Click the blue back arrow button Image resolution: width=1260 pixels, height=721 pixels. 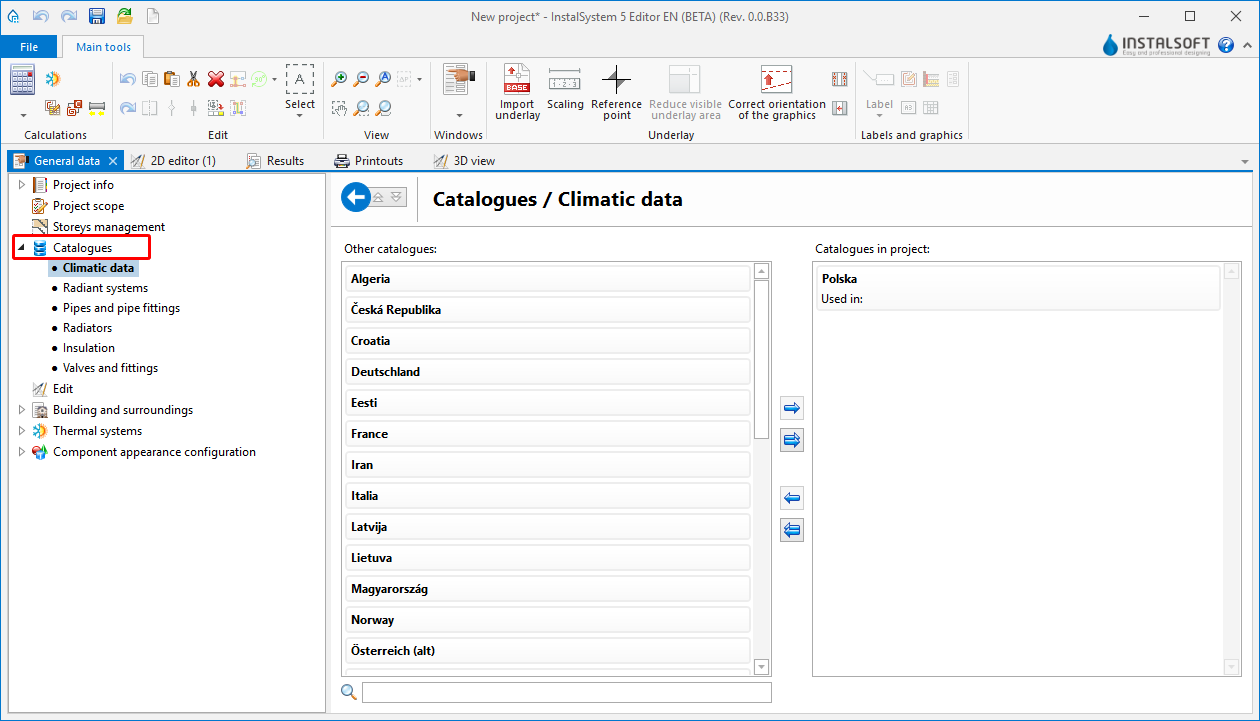pyautogui.click(x=355, y=198)
